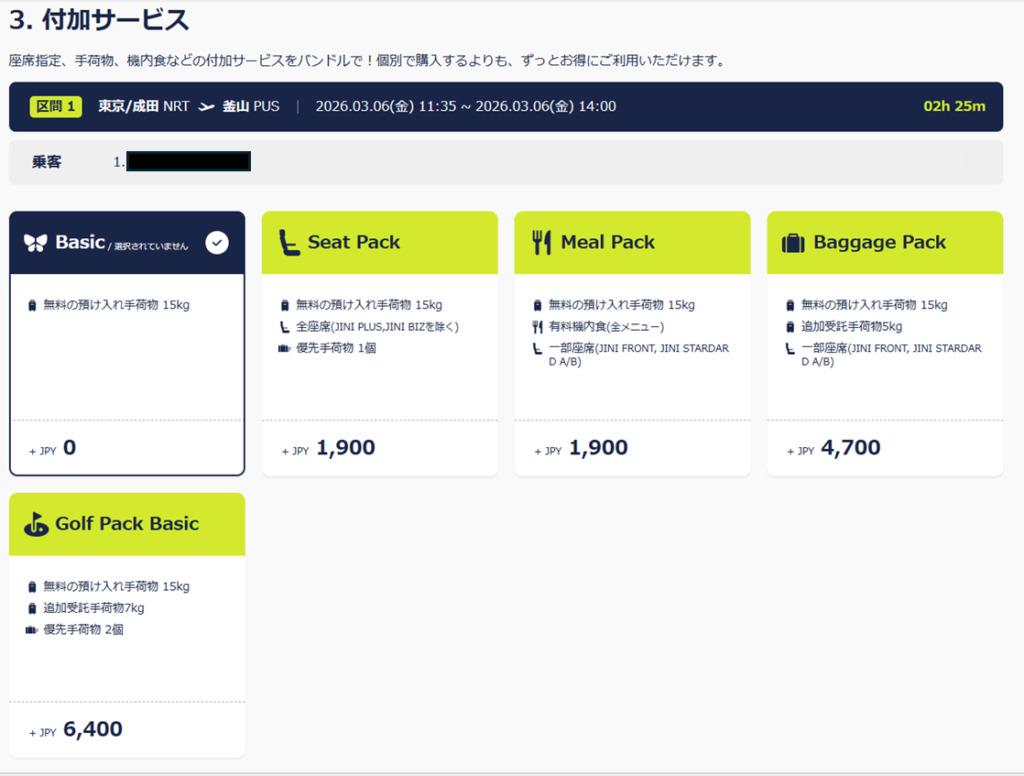This screenshot has width=1024, height=776.
Task: Select the Seat Pack bundle title
Action: tap(353, 242)
